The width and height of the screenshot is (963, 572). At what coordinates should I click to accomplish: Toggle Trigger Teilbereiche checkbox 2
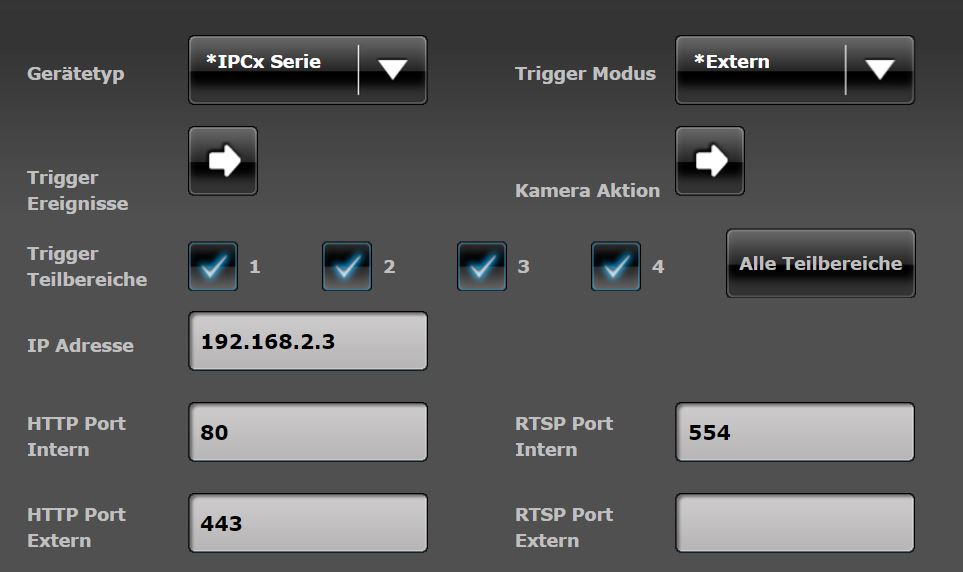point(347,266)
